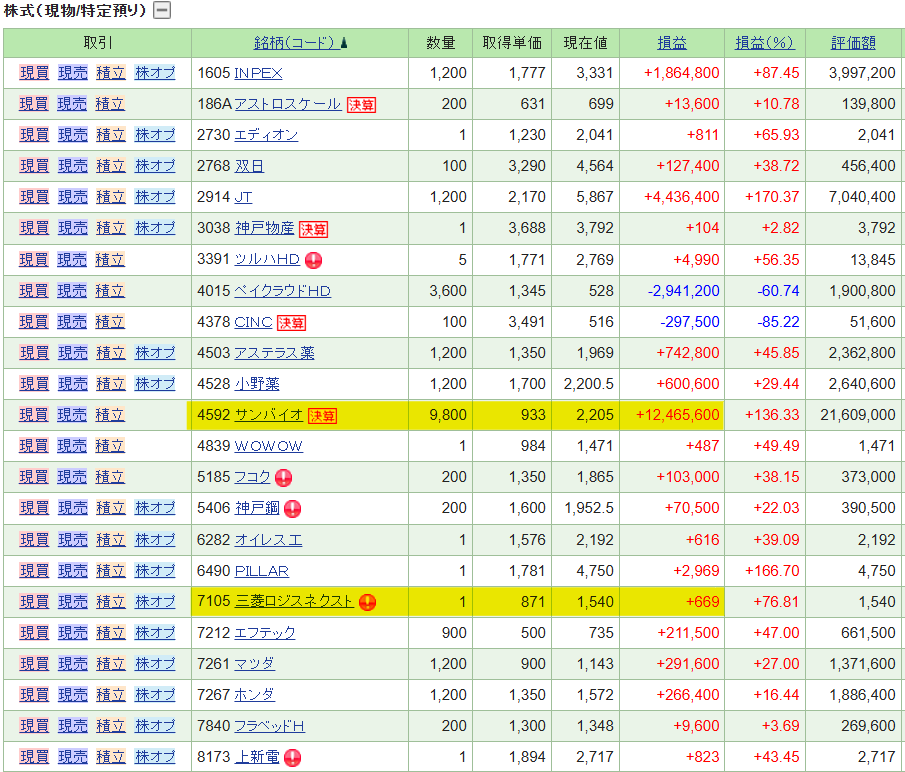Select 積立 in the マツダ row
Image resolution: width=905 pixels, height=772 pixels.
pyautogui.click(x=110, y=664)
